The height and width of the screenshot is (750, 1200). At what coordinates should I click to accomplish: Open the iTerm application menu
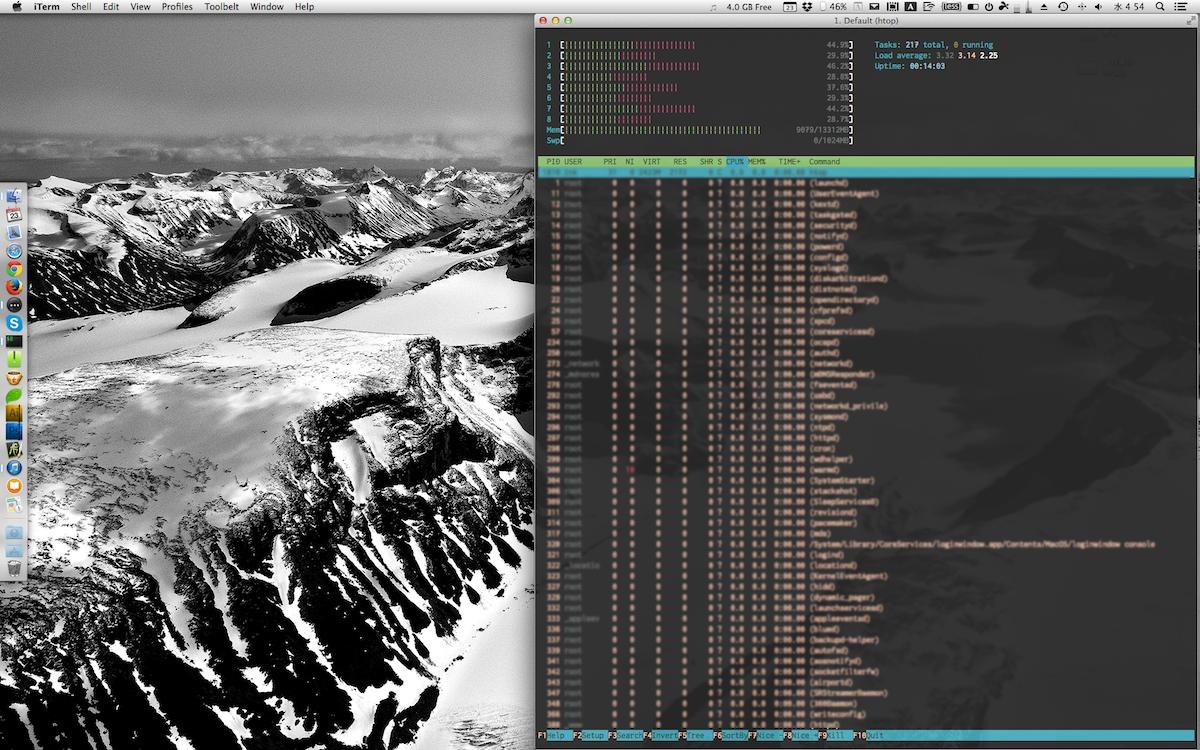point(46,6)
